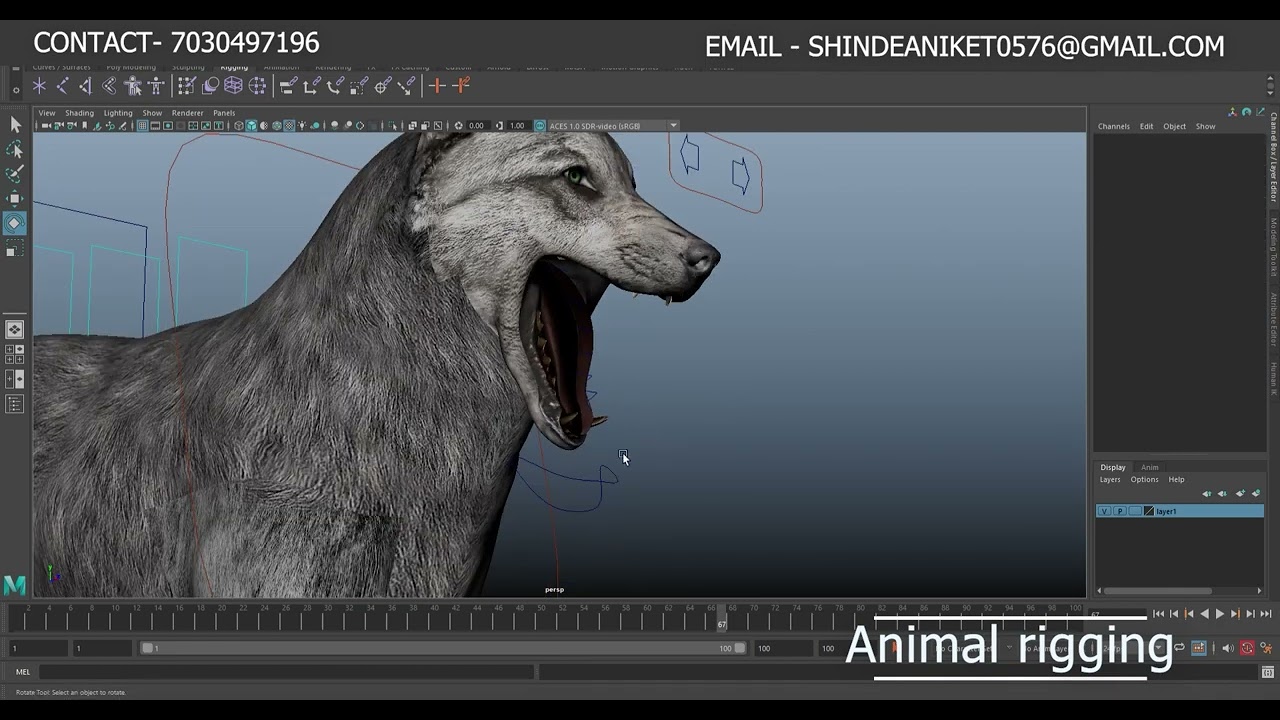Toggle smooth shade all cube icon

point(251,126)
